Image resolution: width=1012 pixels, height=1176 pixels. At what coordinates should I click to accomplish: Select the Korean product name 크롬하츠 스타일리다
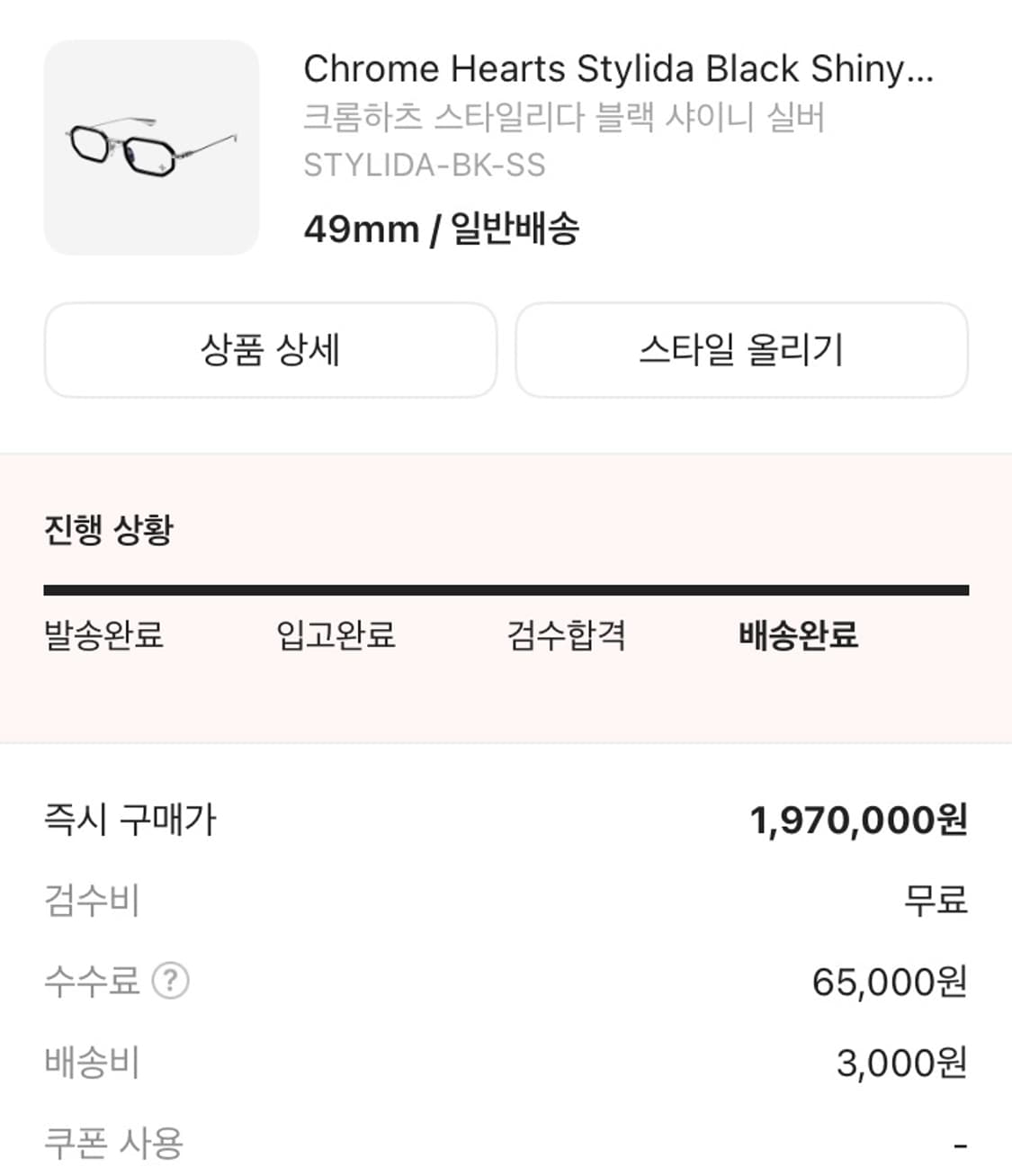(564, 118)
